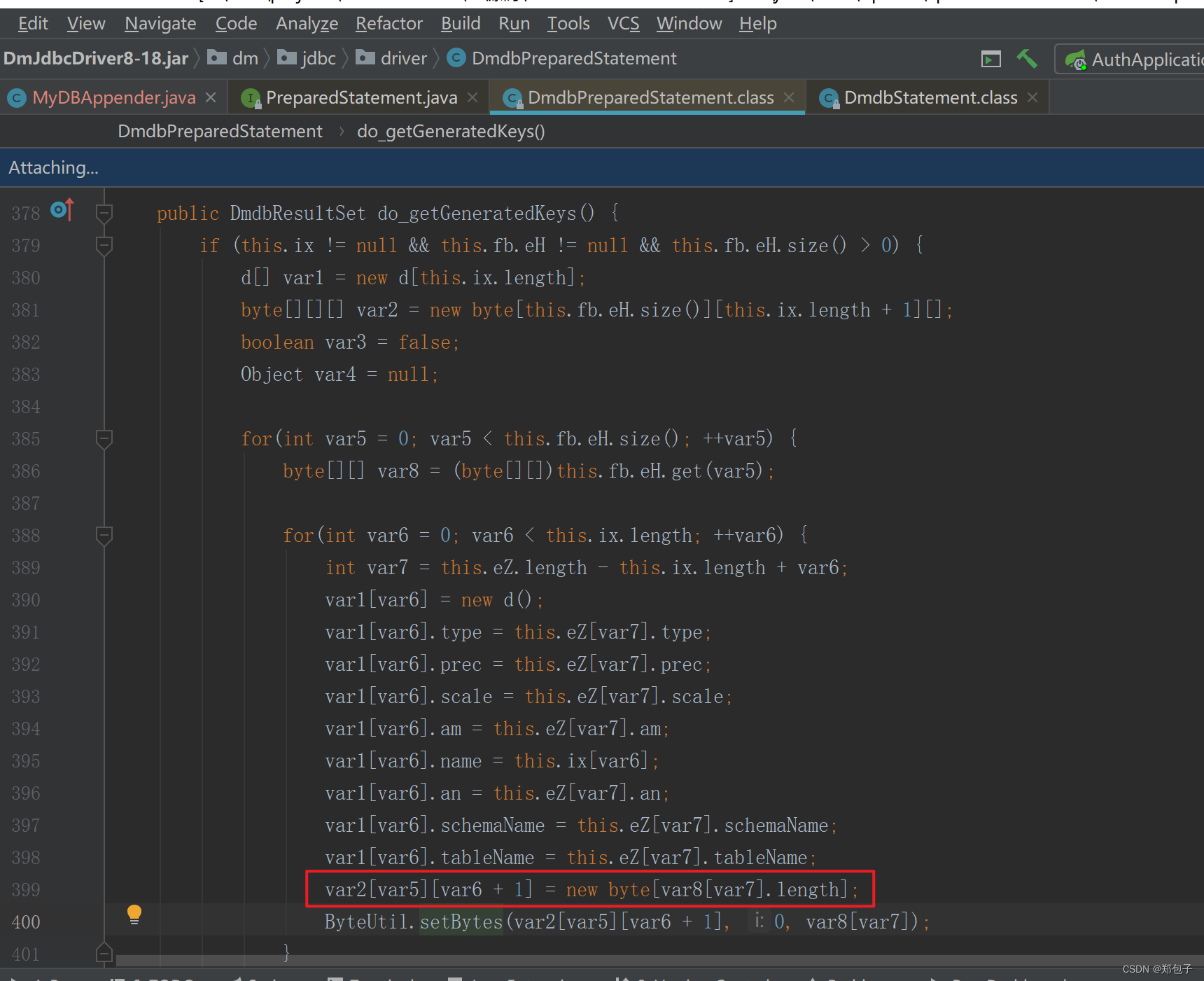
Task: Click DmJdbcDriver8-18.jar breadcrumb
Action: click(96, 58)
